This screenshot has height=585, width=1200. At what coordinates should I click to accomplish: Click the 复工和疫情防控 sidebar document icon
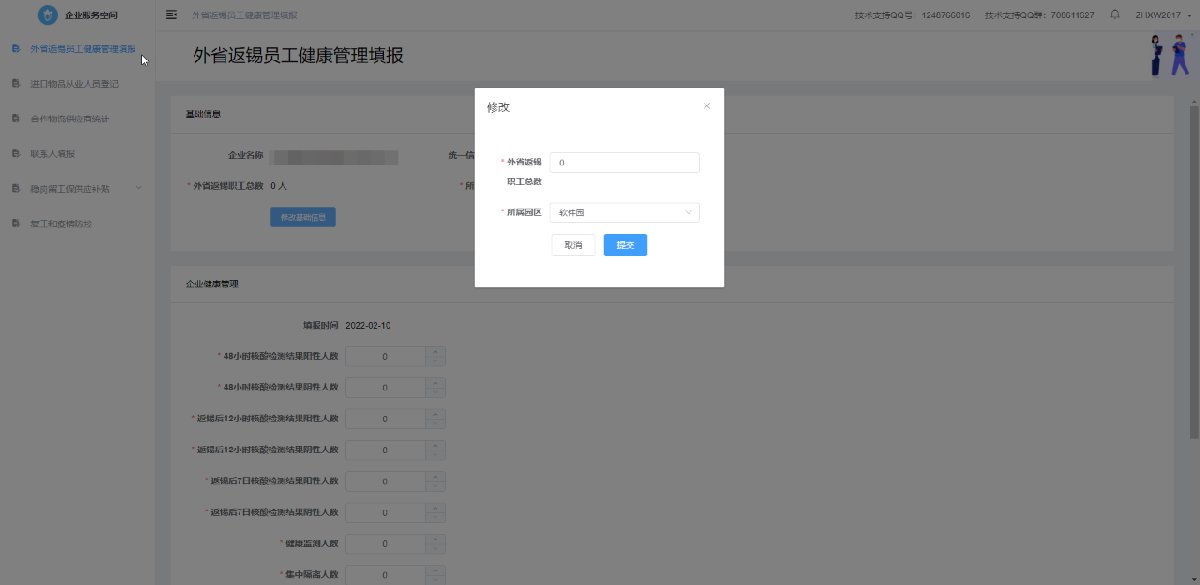coord(15,223)
